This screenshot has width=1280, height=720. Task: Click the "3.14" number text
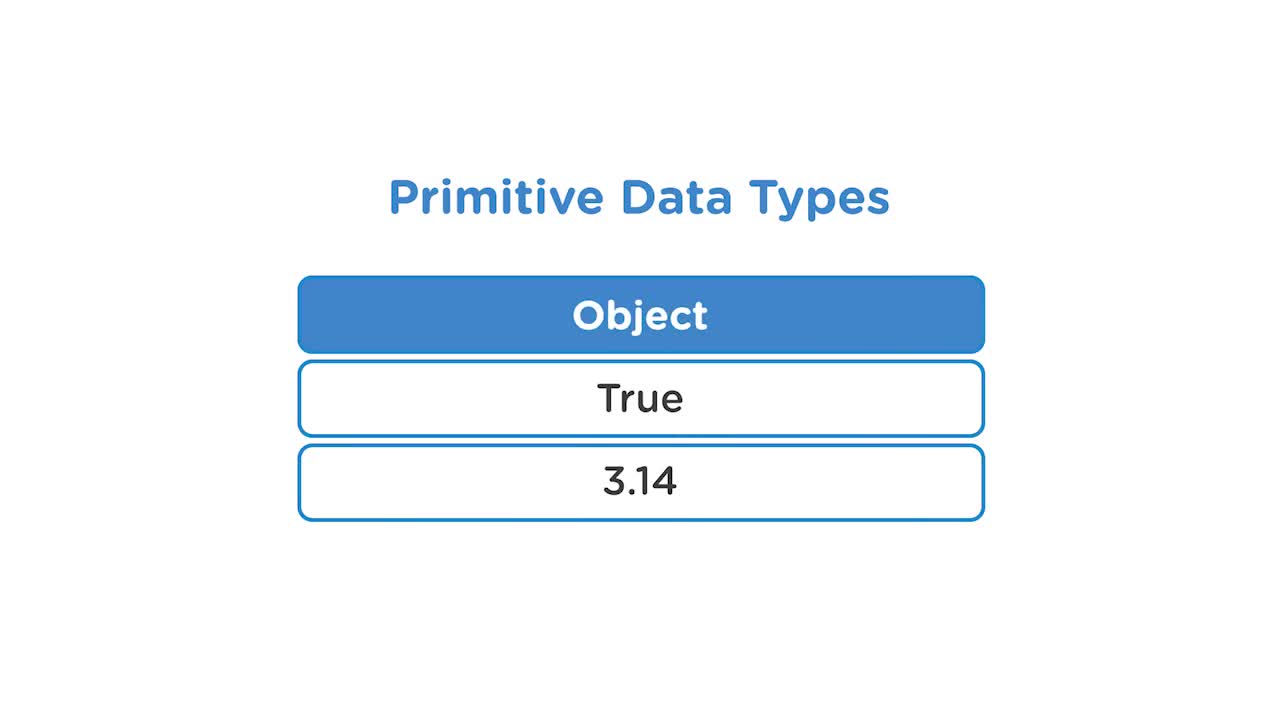pyautogui.click(x=640, y=482)
